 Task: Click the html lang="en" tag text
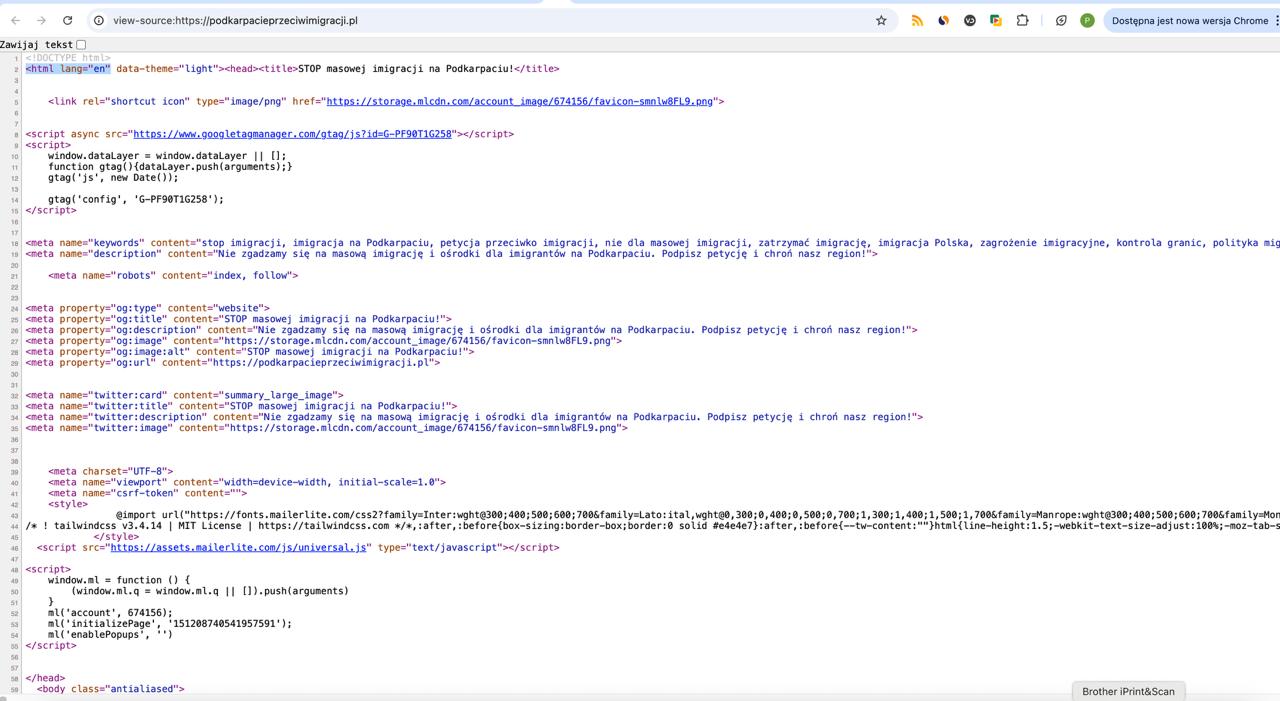[68, 69]
